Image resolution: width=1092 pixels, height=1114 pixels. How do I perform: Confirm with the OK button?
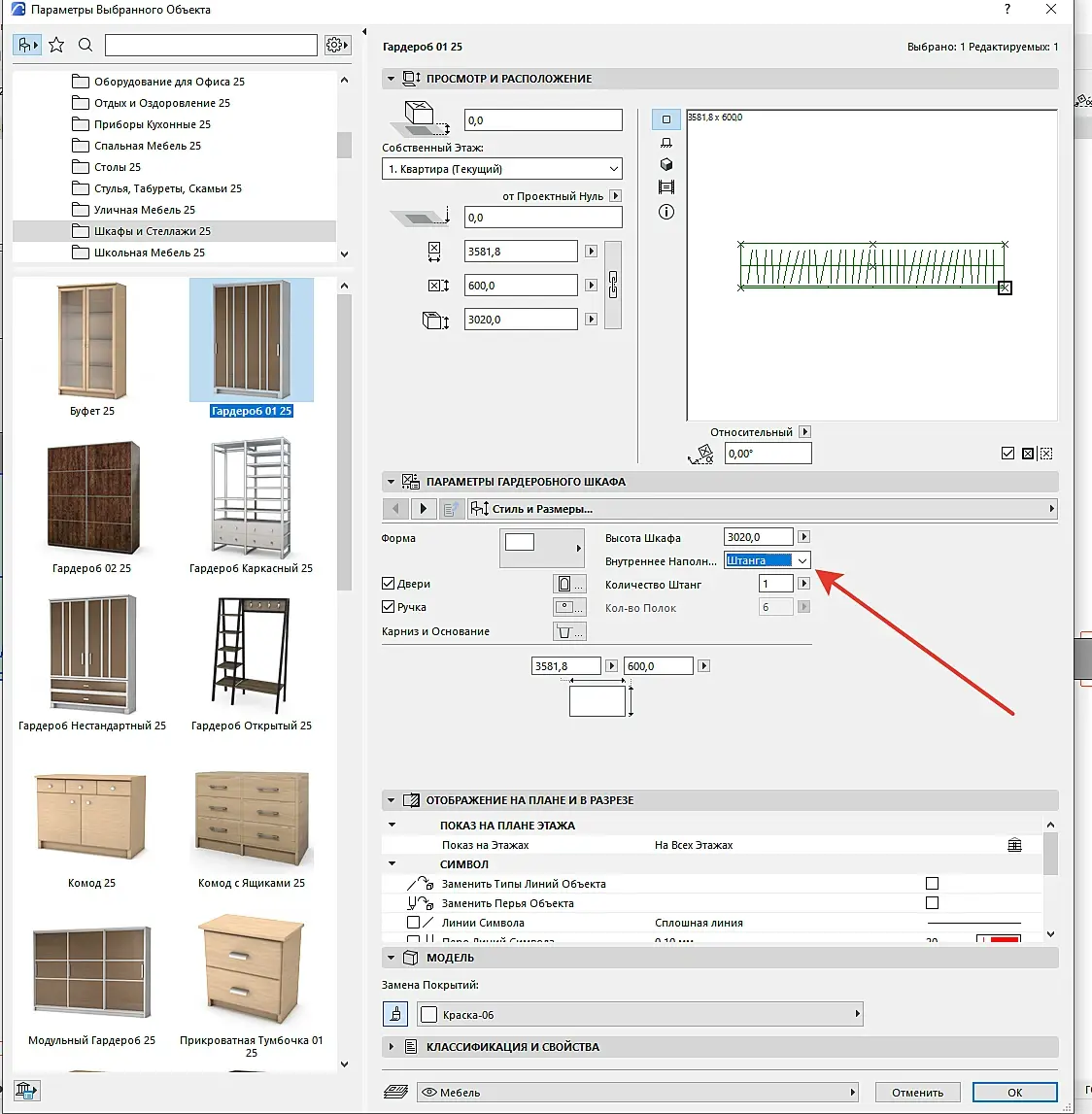[1014, 1093]
